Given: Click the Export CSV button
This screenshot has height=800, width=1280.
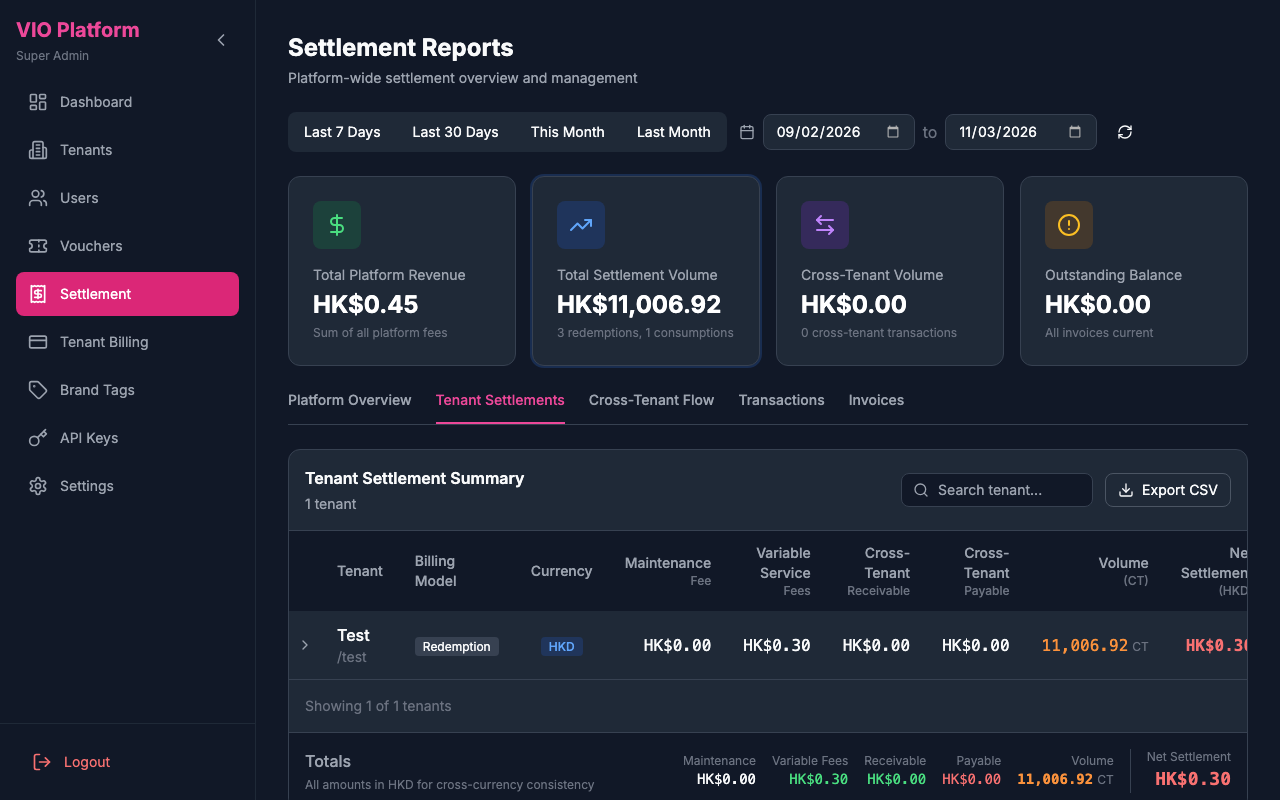Looking at the screenshot, I should click(x=1167, y=490).
